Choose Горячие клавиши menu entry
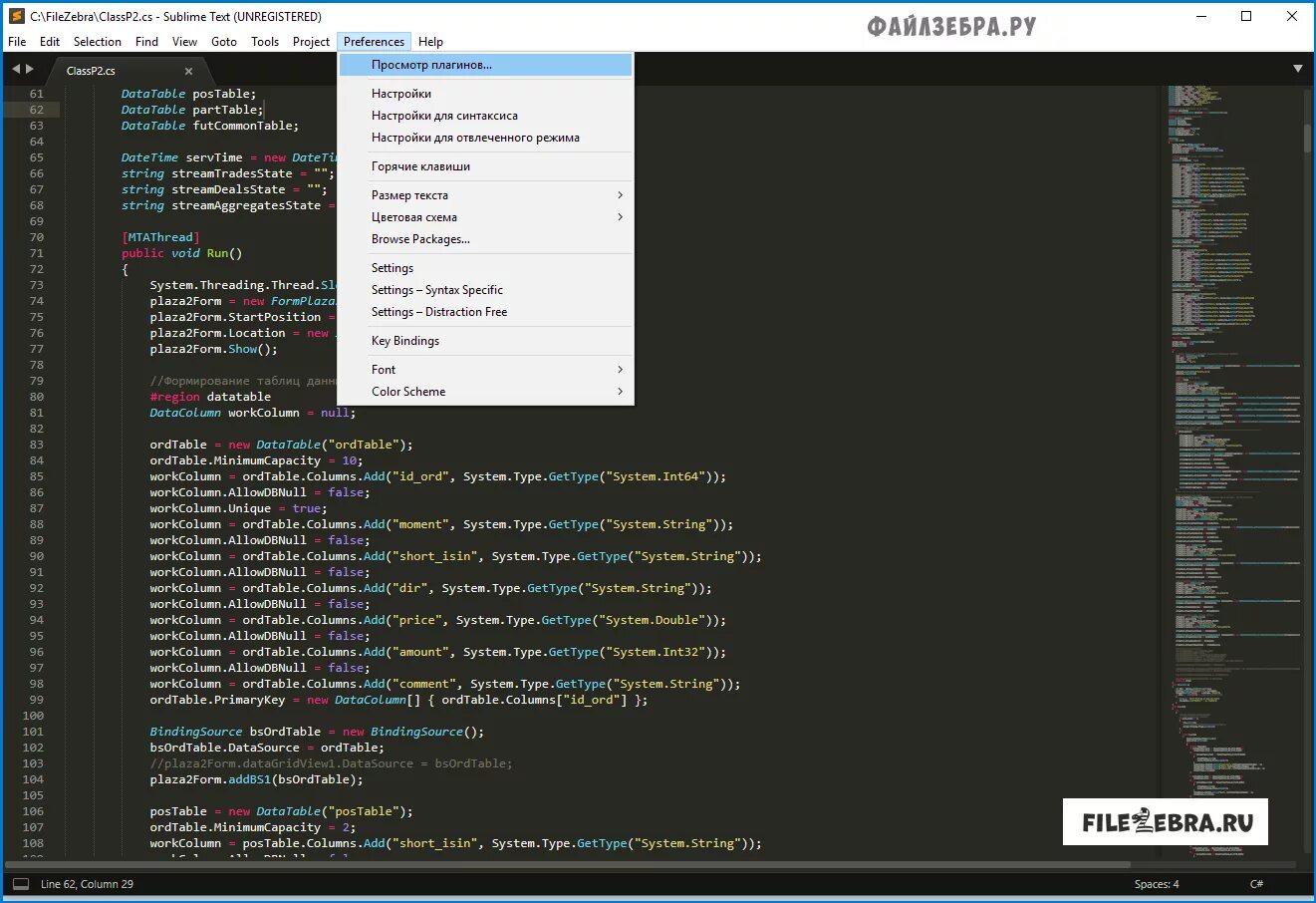The height and width of the screenshot is (903, 1316). 485,166
